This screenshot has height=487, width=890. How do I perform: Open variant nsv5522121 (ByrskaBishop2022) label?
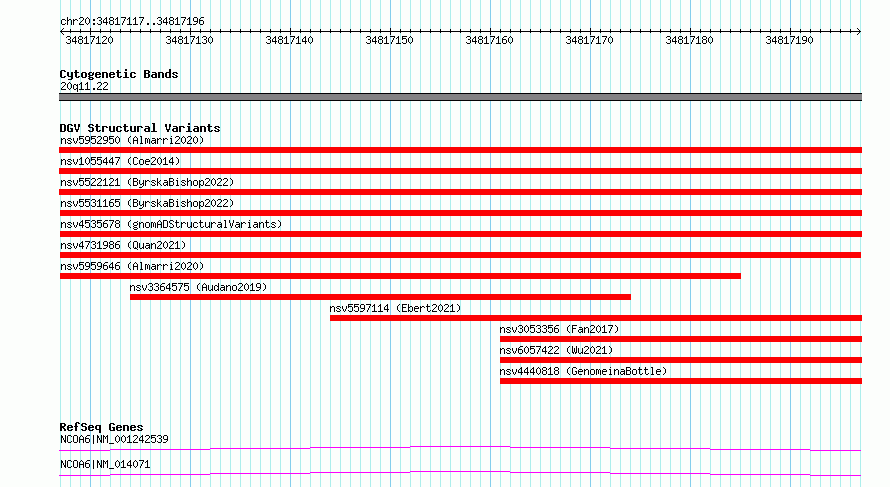147,182
